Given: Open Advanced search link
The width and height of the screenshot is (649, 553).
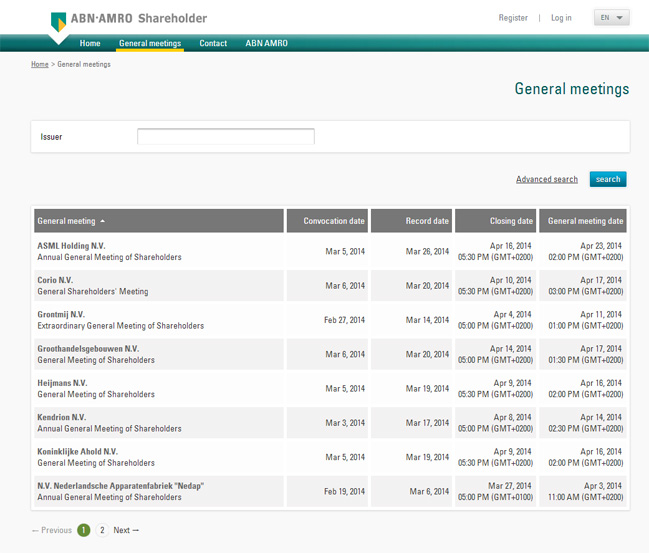Looking at the screenshot, I should (547, 179).
